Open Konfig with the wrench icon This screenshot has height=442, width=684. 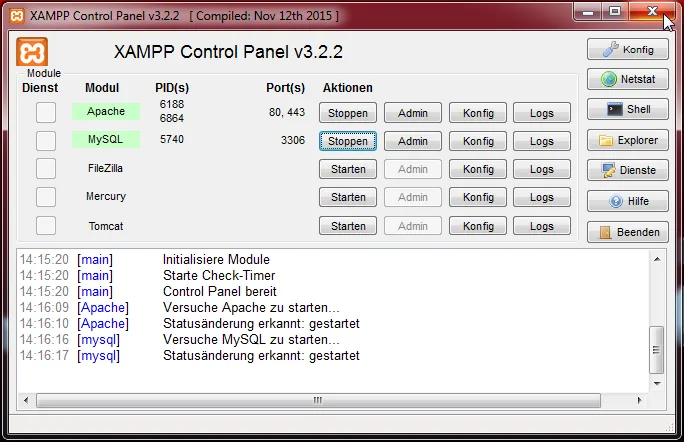(627, 49)
